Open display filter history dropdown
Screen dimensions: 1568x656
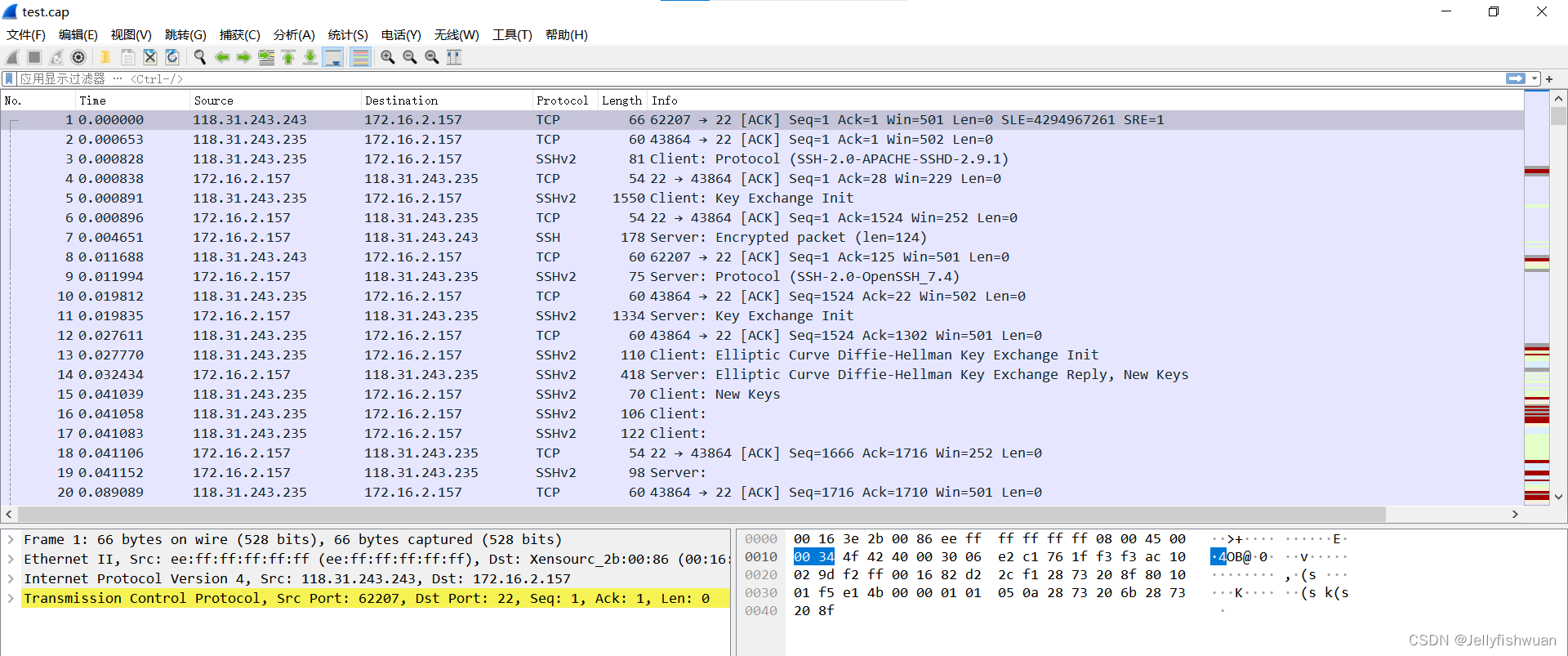pyautogui.click(x=1535, y=78)
